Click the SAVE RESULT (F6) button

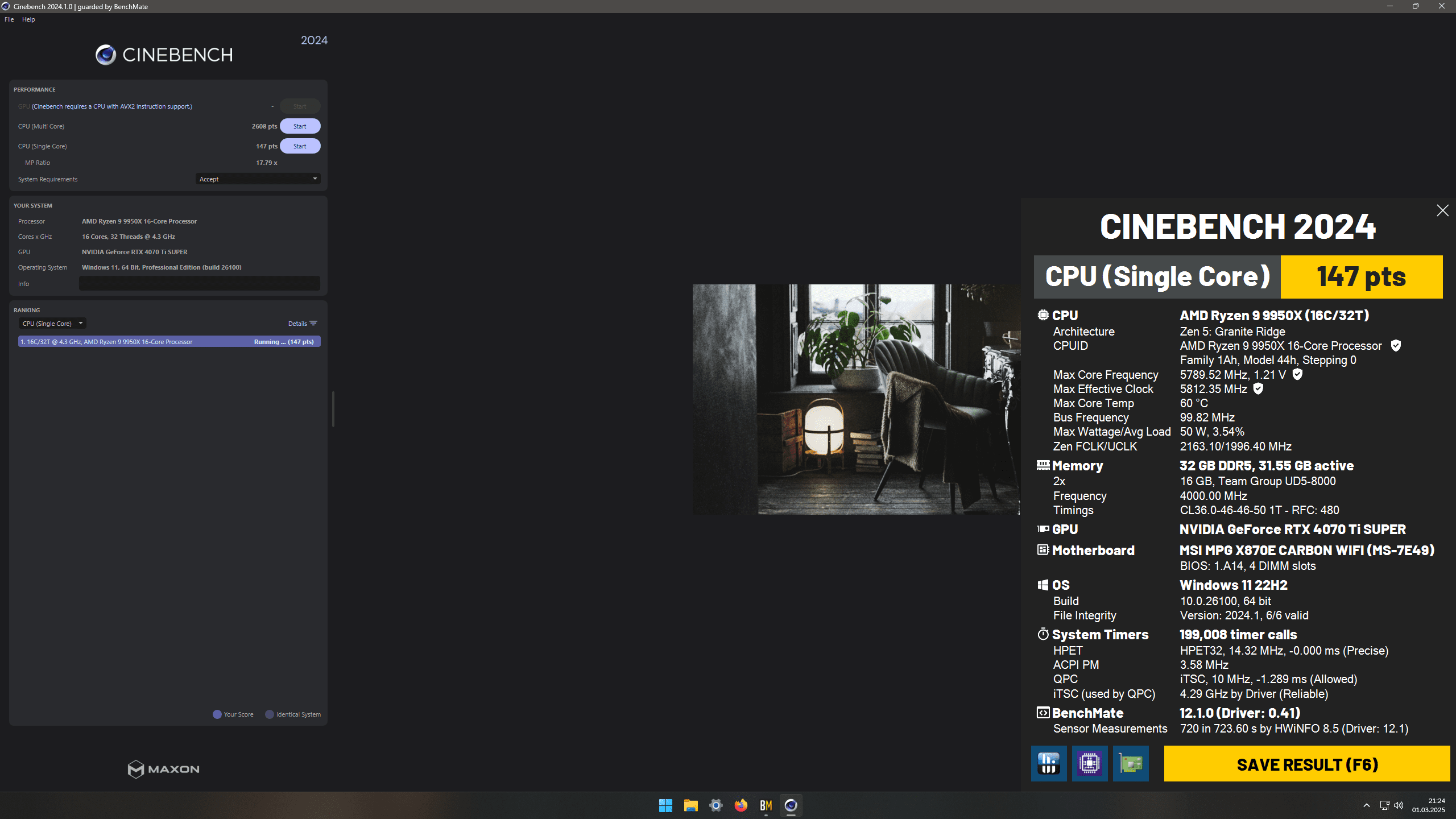coord(1307,764)
